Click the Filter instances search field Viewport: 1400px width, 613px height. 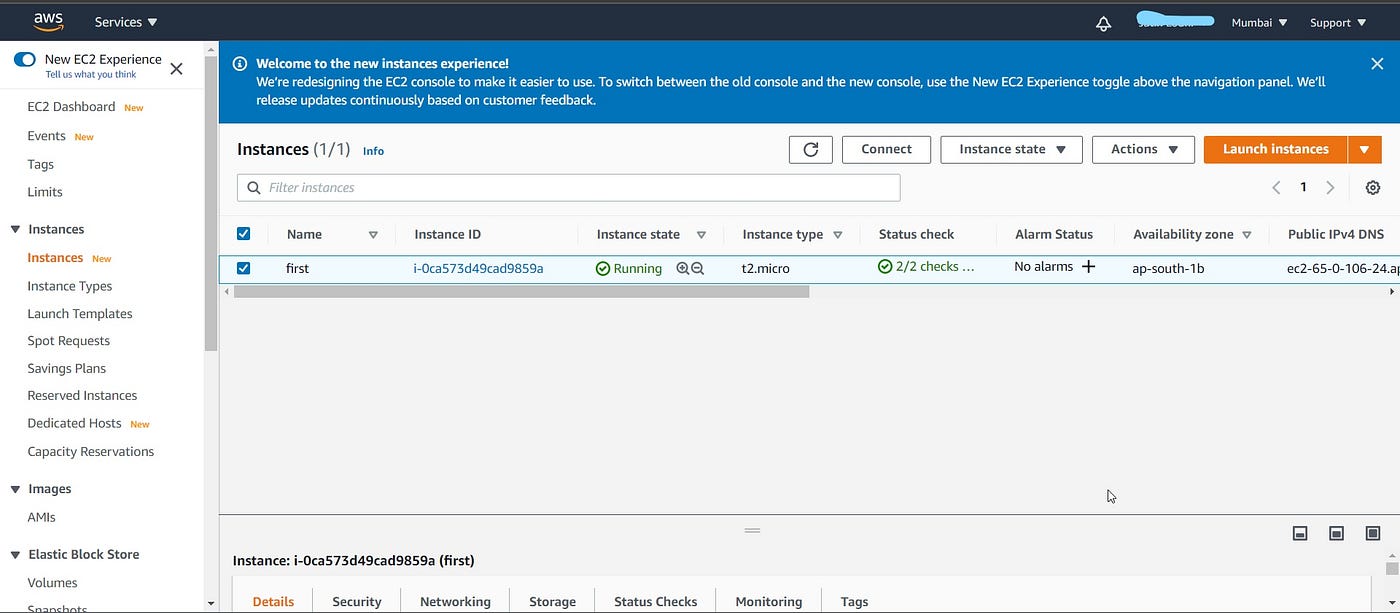569,188
